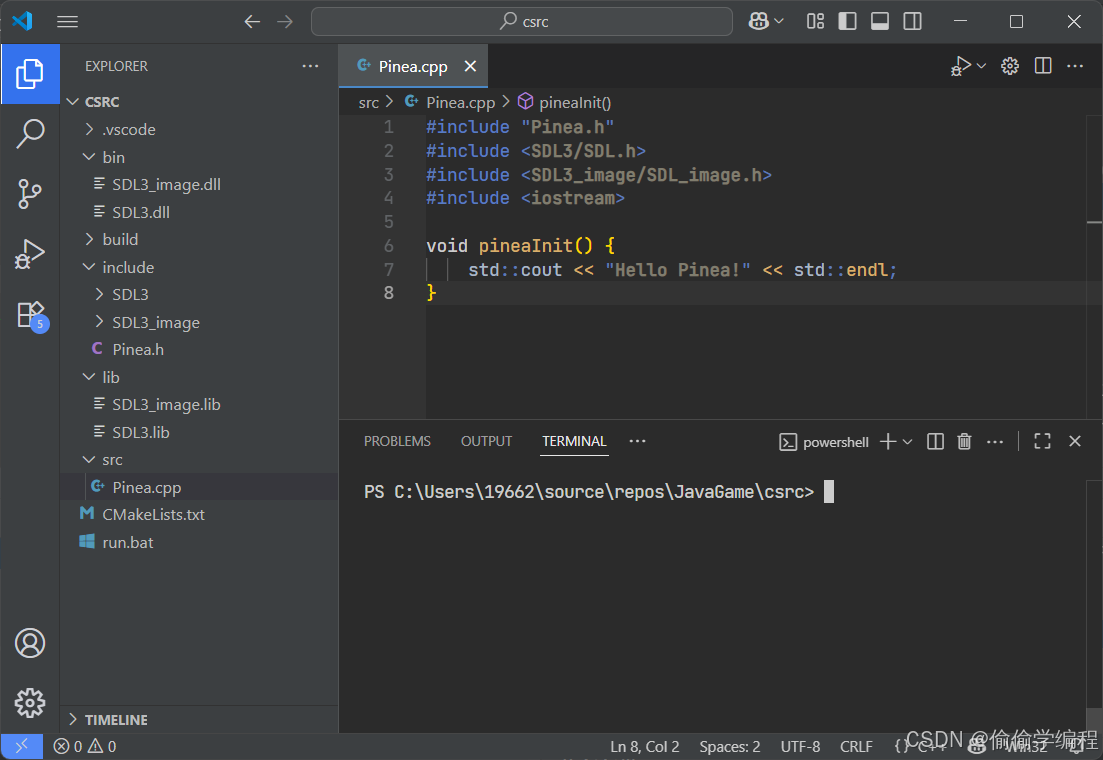Toggle the primary sidebar visibility
Screen dimensions: 1103x760
click(x=847, y=20)
